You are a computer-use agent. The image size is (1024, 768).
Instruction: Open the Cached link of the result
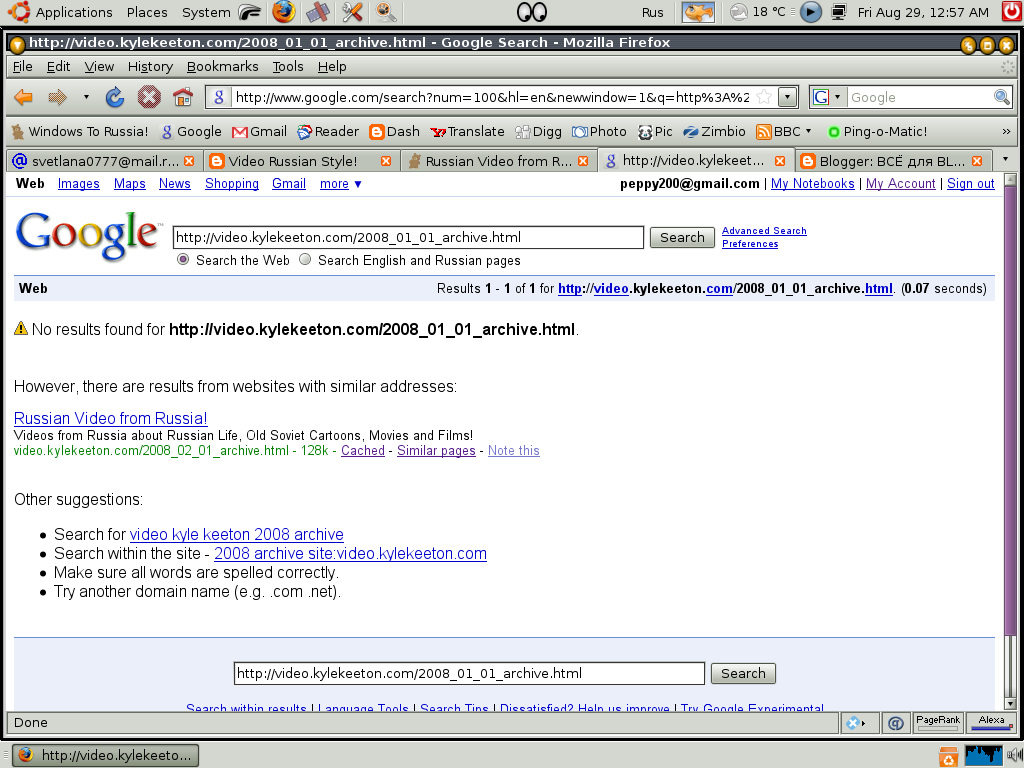click(362, 451)
